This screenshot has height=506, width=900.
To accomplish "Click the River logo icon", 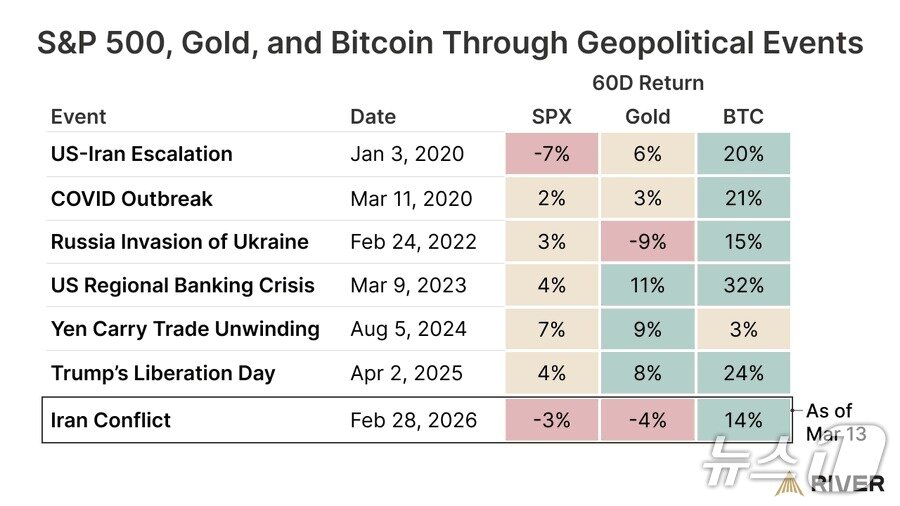I will 789,483.
